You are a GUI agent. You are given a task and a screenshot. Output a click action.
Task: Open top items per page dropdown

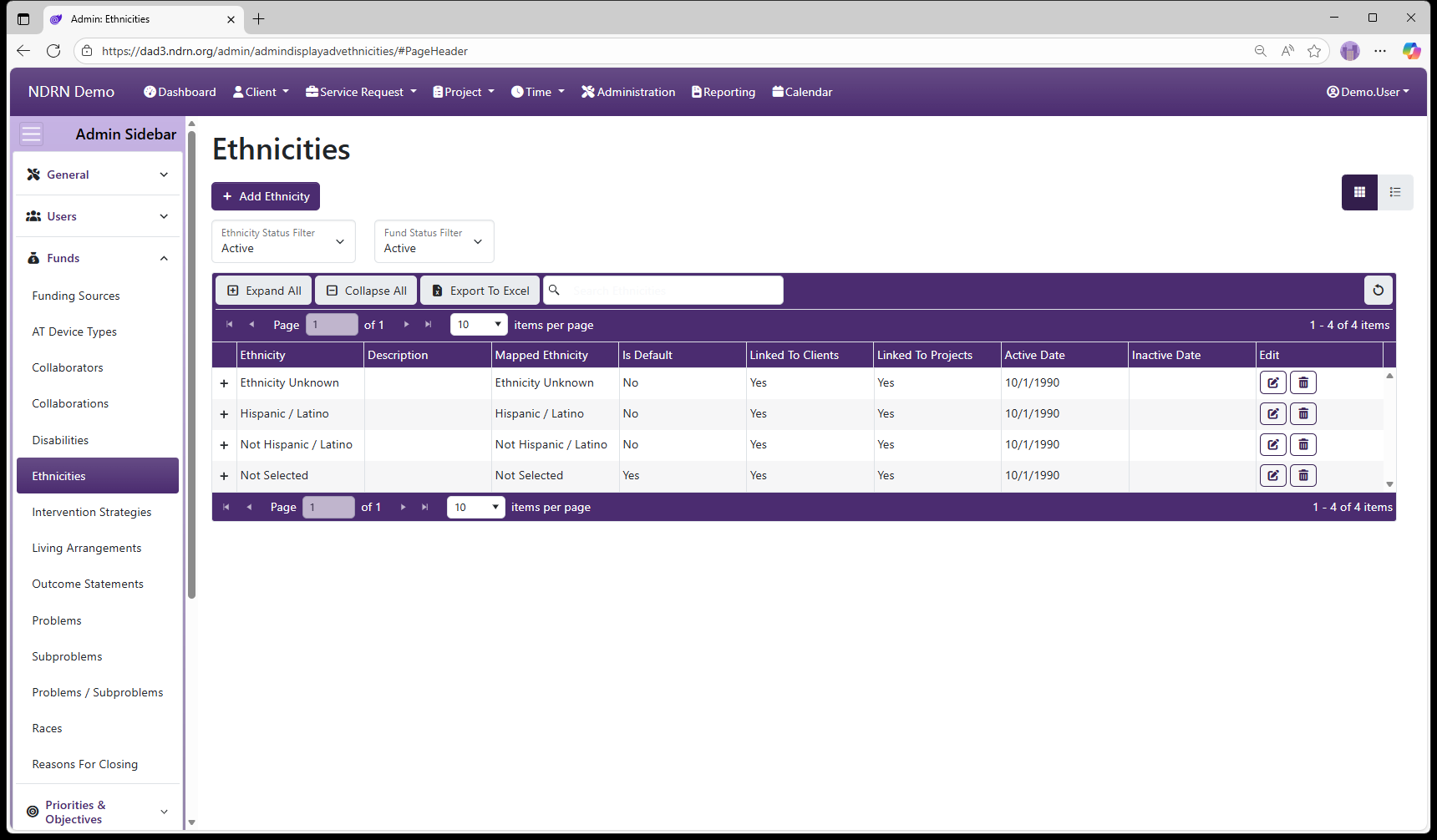[479, 325]
